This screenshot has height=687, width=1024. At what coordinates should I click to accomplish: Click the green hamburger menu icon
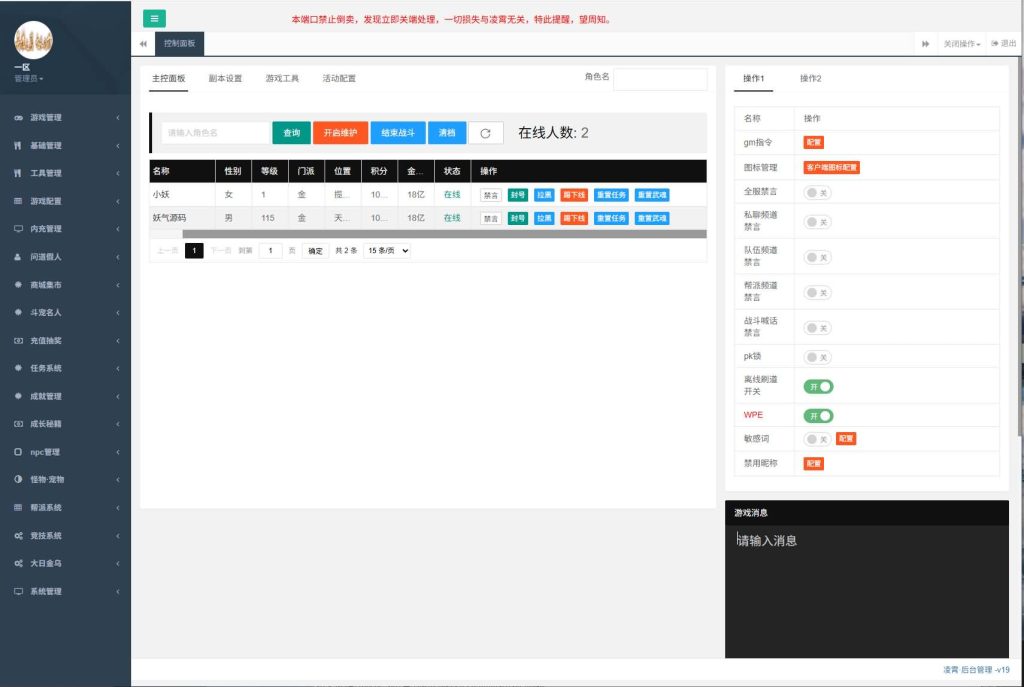pyautogui.click(x=155, y=18)
